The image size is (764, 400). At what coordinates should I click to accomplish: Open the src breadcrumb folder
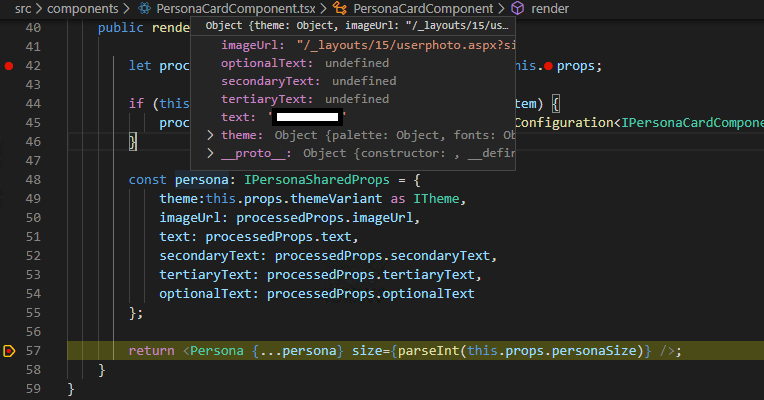click(x=23, y=8)
